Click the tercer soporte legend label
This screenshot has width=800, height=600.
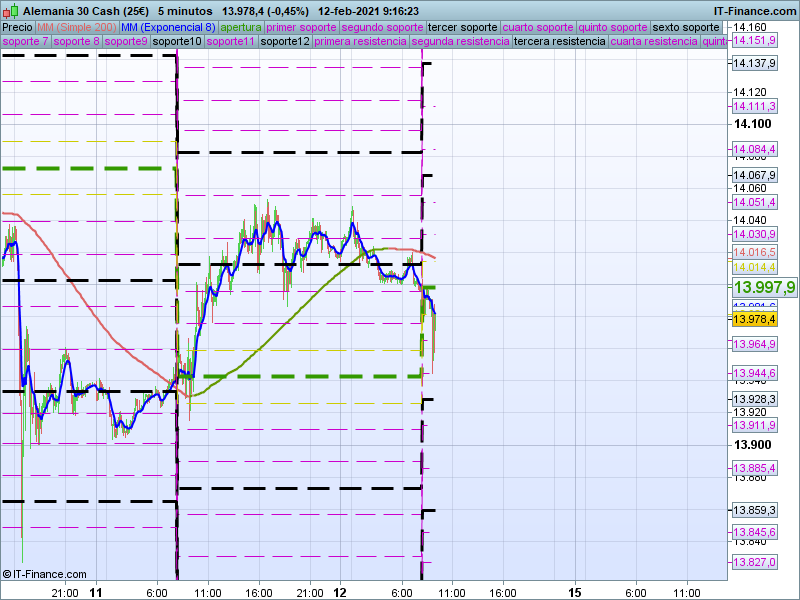(461, 27)
